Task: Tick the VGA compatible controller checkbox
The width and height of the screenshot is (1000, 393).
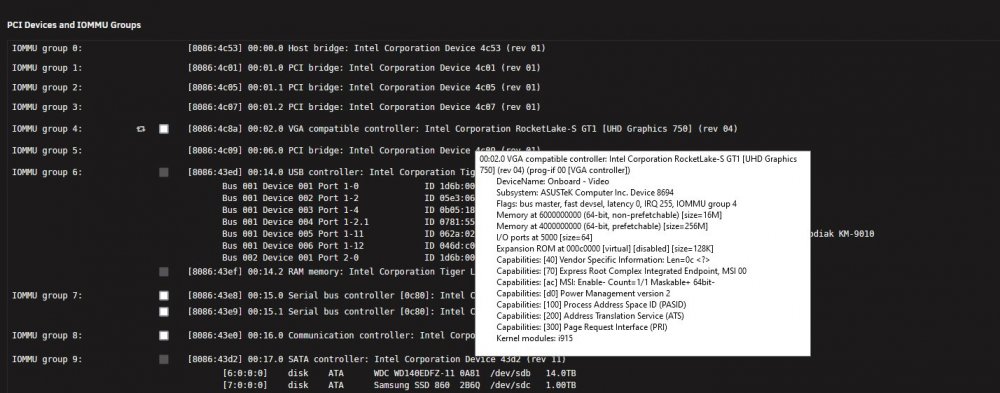Action: click(x=164, y=129)
